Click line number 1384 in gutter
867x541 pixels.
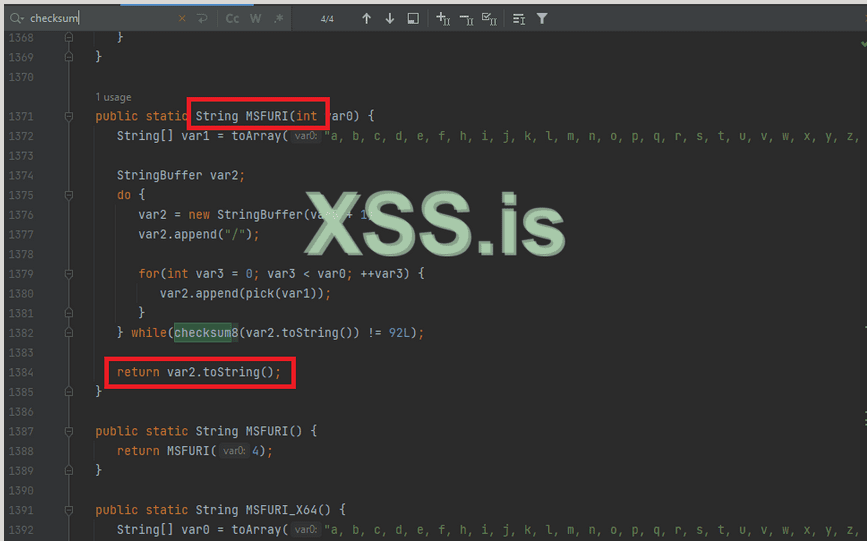[x=21, y=372]
